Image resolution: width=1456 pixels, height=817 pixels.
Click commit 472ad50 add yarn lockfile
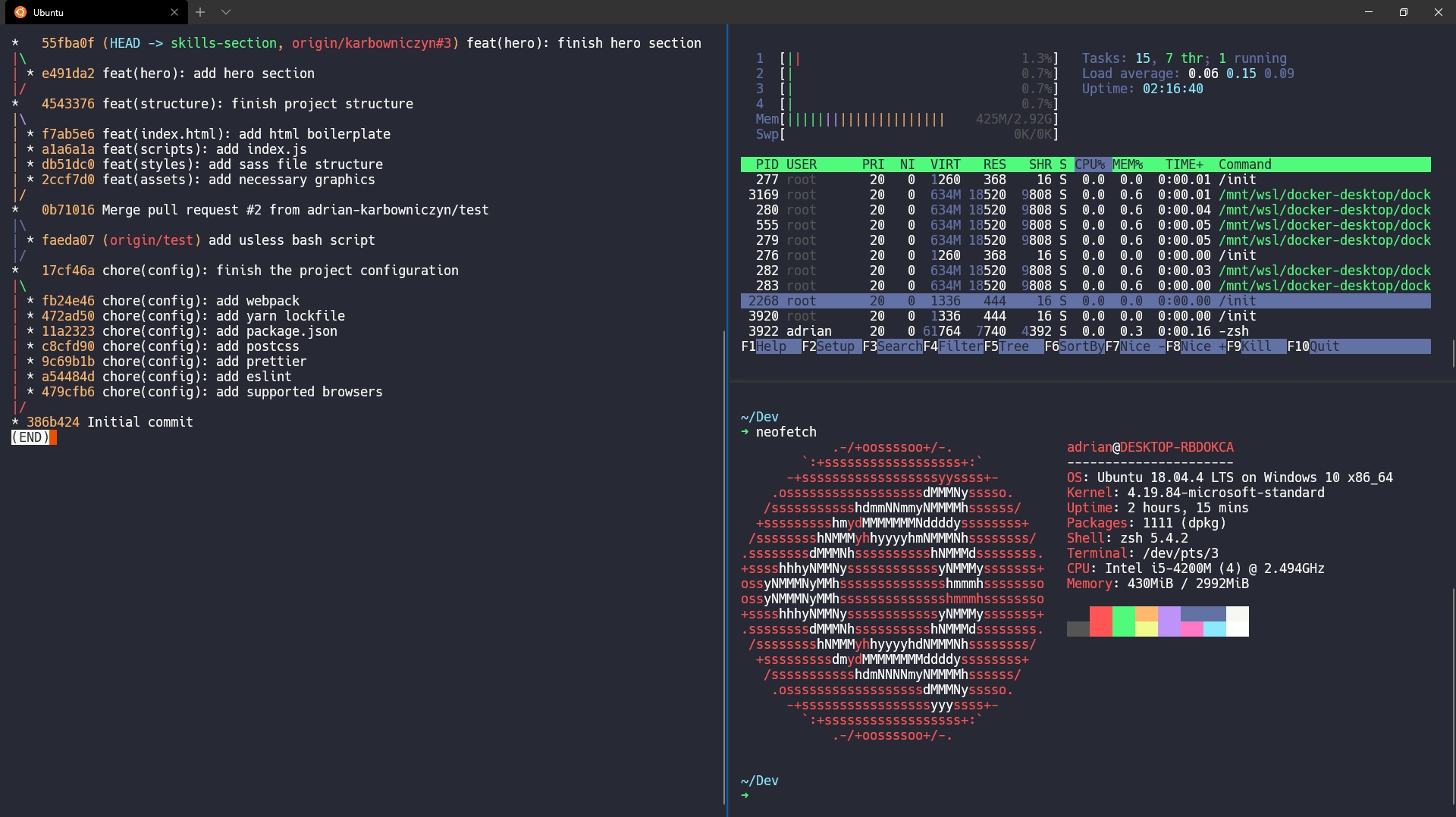(193, 316)
